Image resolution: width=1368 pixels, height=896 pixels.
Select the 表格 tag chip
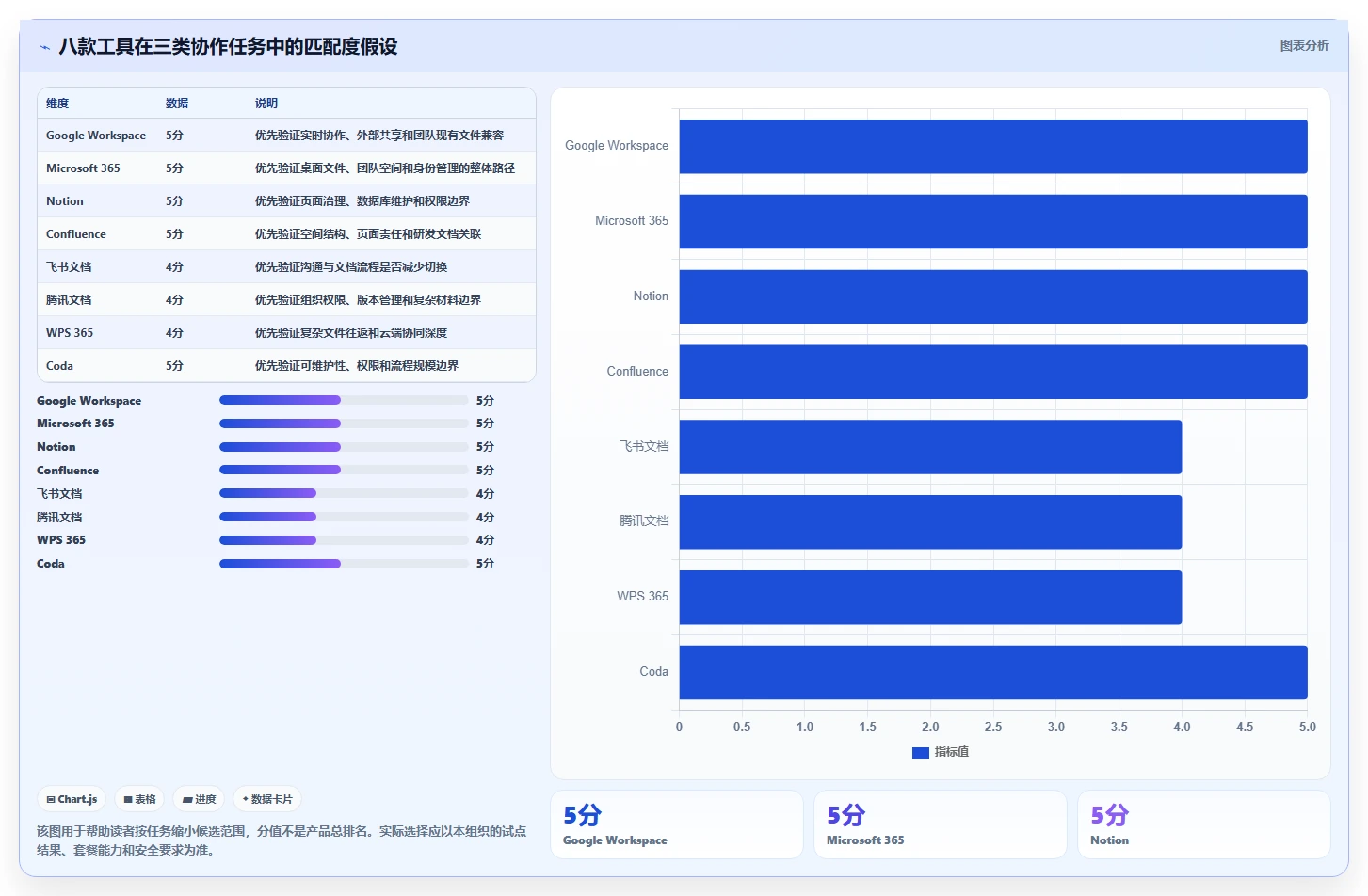pos(139,799)
